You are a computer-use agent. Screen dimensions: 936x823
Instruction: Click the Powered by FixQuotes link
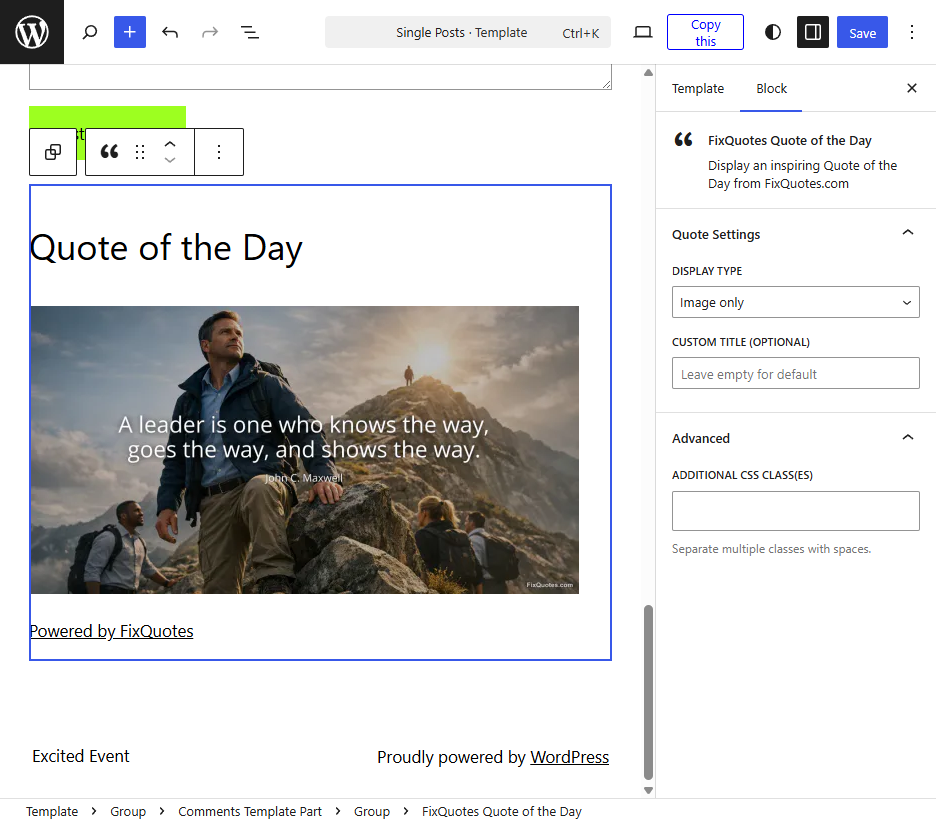coord(111,631)
